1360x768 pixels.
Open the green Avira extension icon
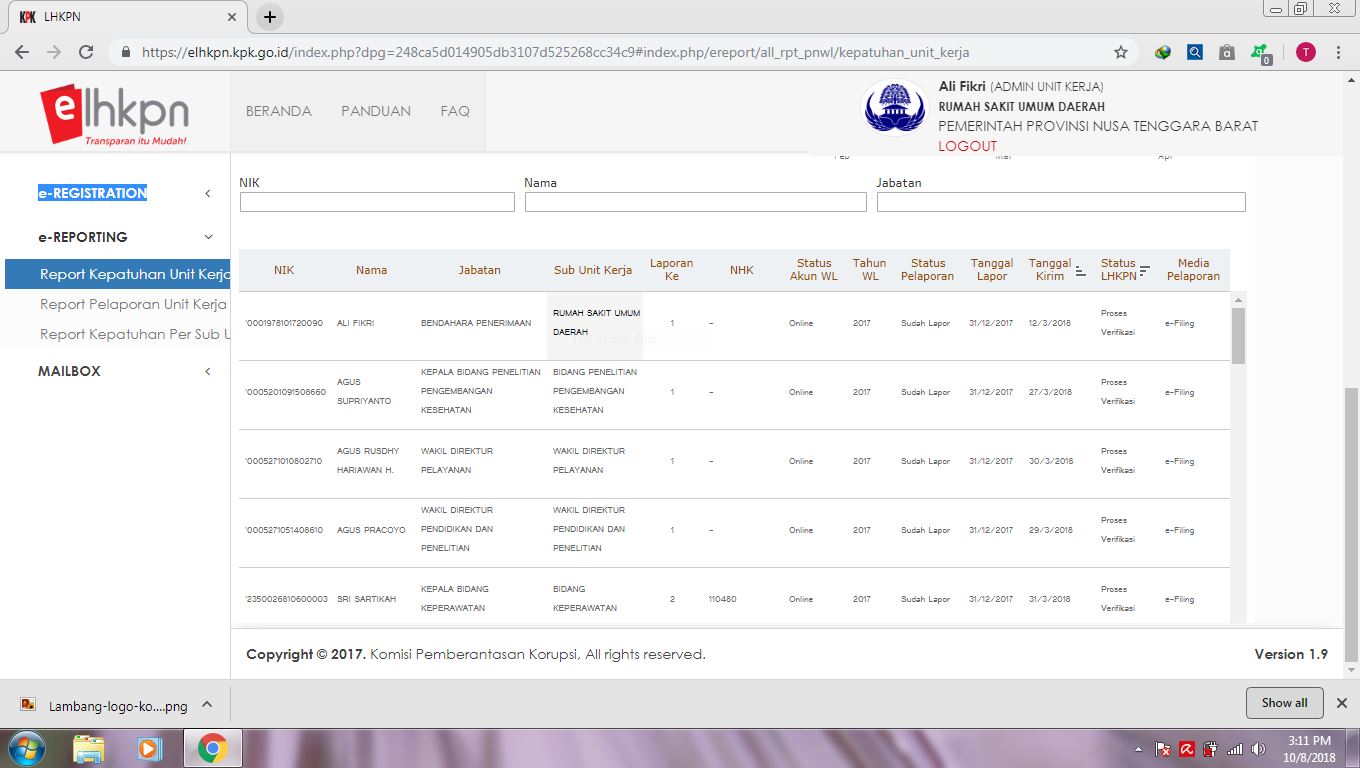pos(1259,52)
